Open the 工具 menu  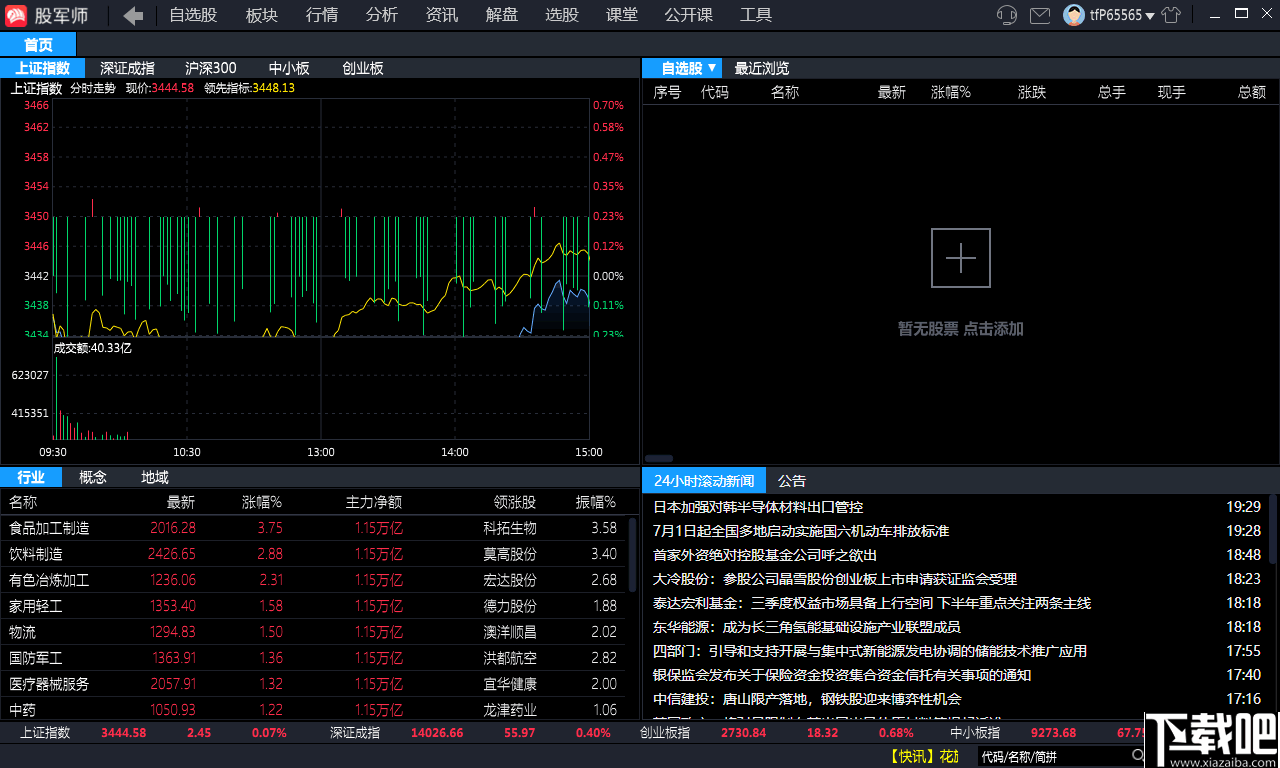click(756, 15)
